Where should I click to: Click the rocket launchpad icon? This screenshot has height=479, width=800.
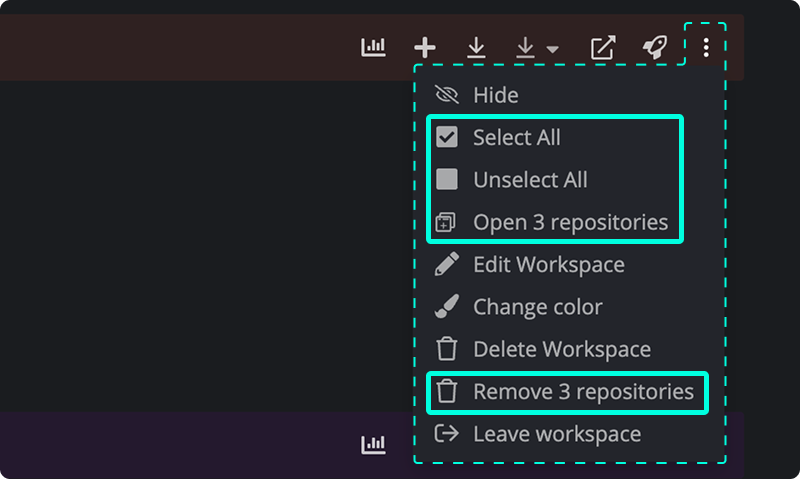point(655,47)
